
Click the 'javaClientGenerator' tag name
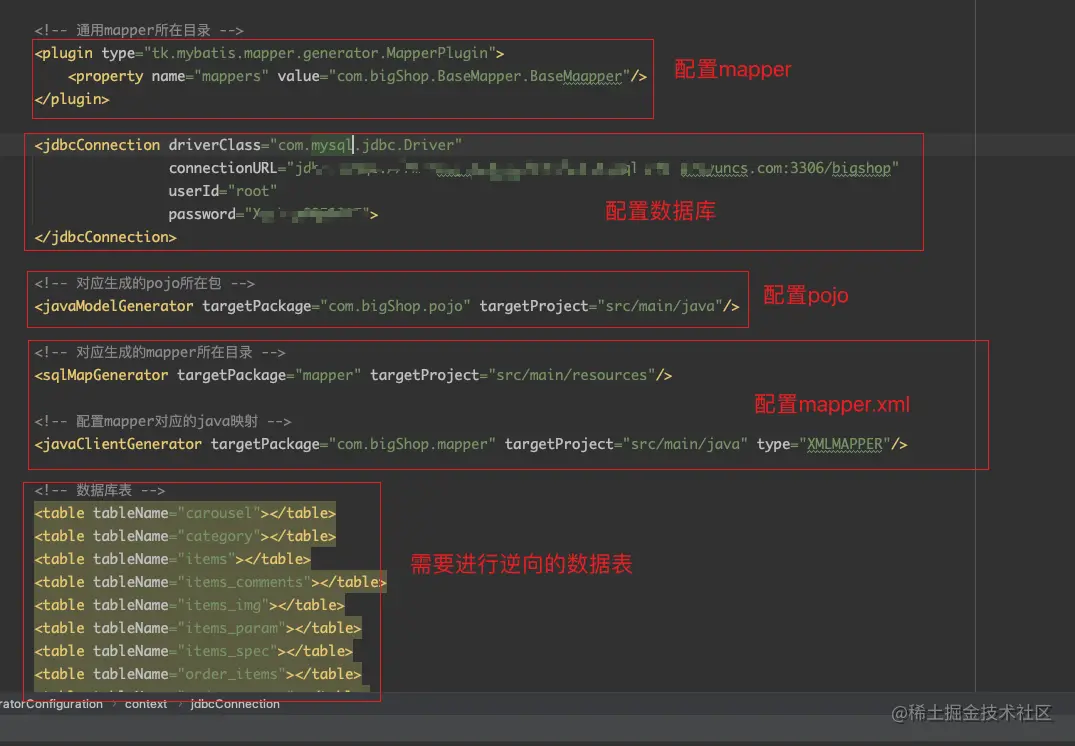click(122, 444)
